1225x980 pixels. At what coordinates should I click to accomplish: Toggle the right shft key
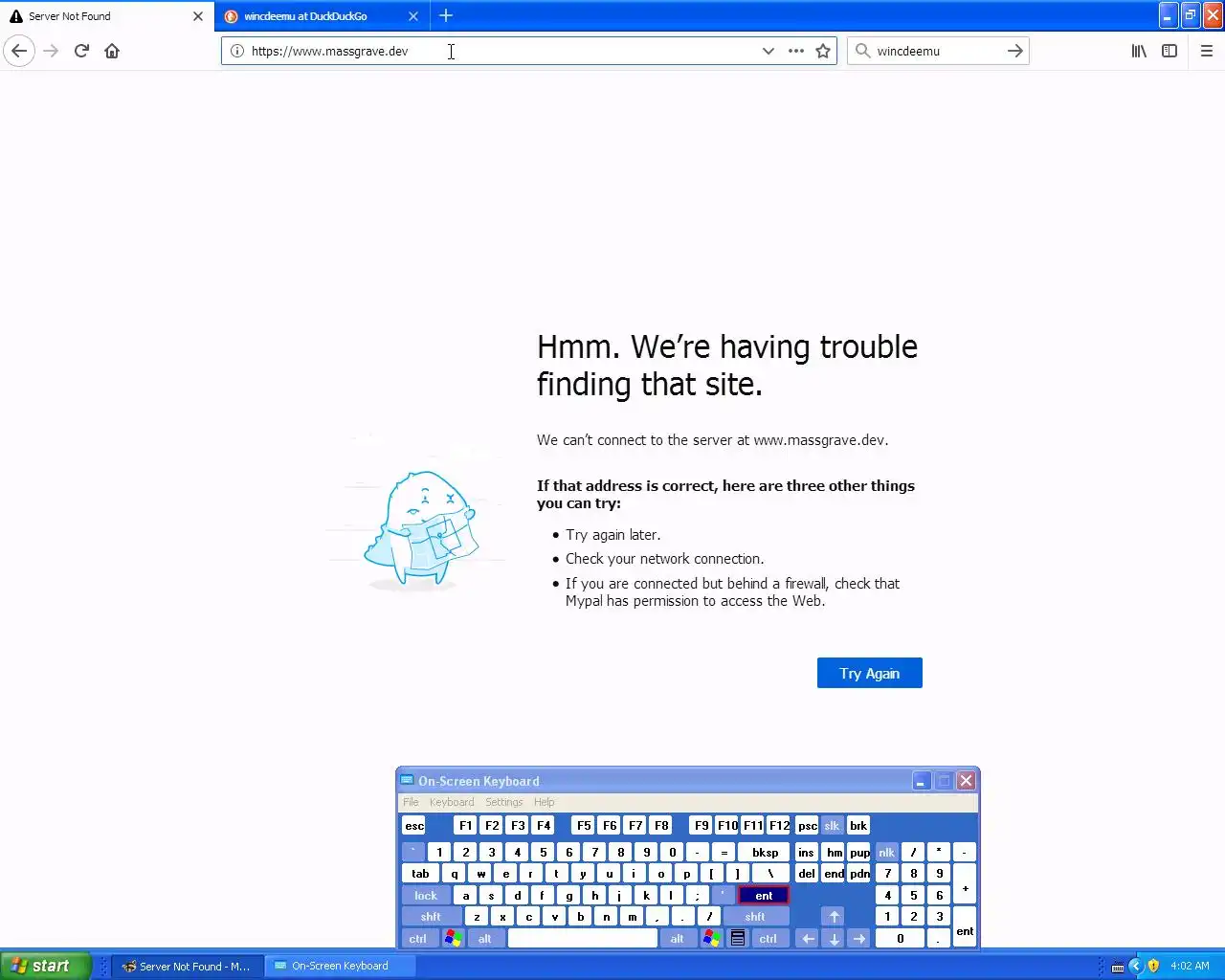(x=755, y=917)
